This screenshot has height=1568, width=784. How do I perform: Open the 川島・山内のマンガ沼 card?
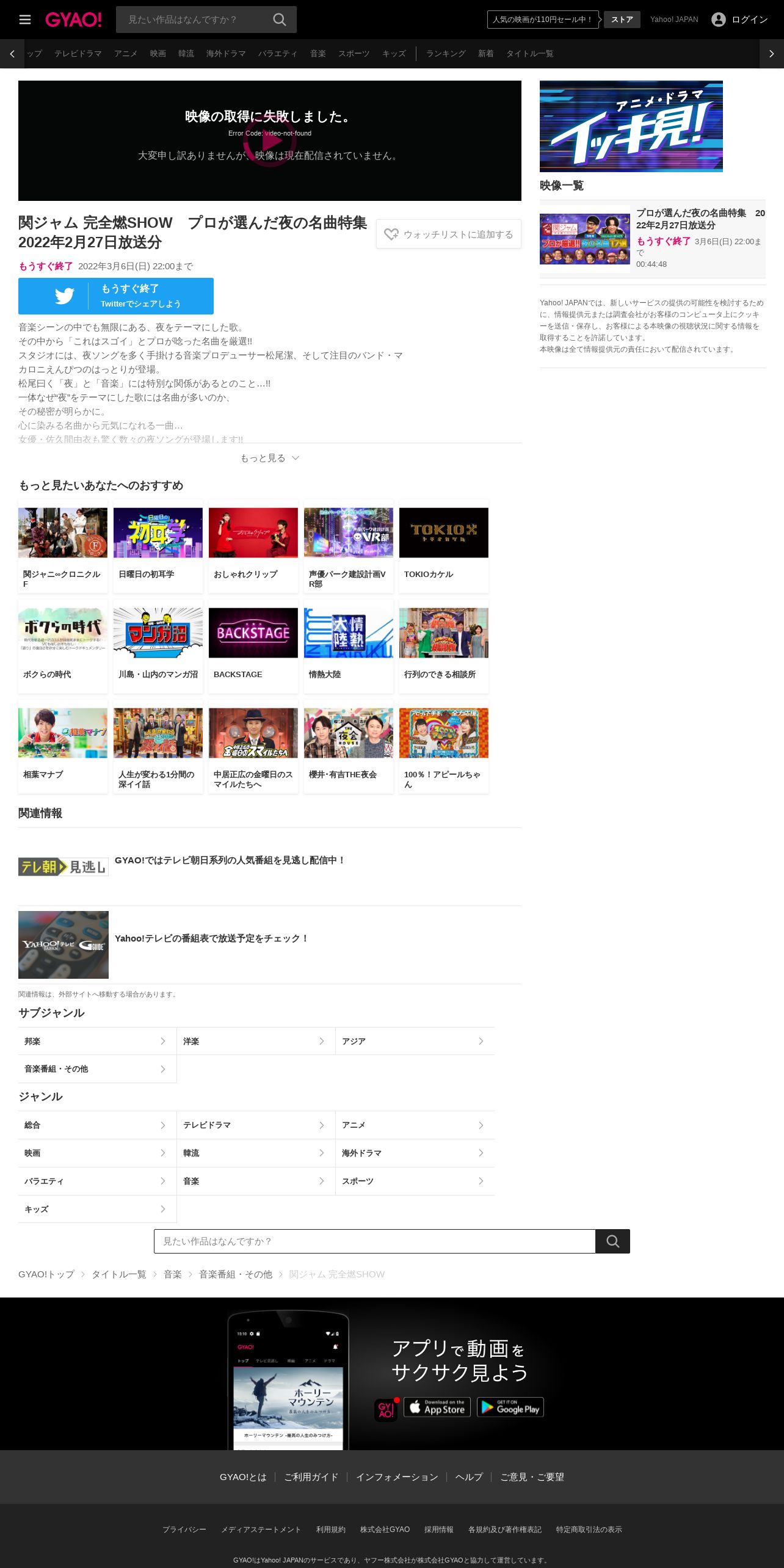pyautogui.click(x=158, y=647)
